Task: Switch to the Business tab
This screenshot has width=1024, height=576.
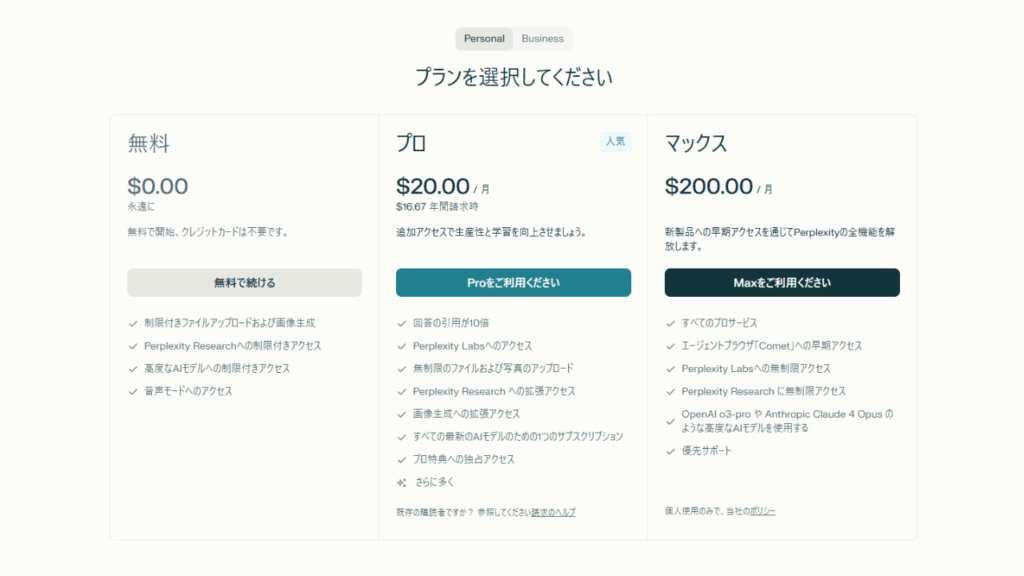Action: click(x=542, y=39)
